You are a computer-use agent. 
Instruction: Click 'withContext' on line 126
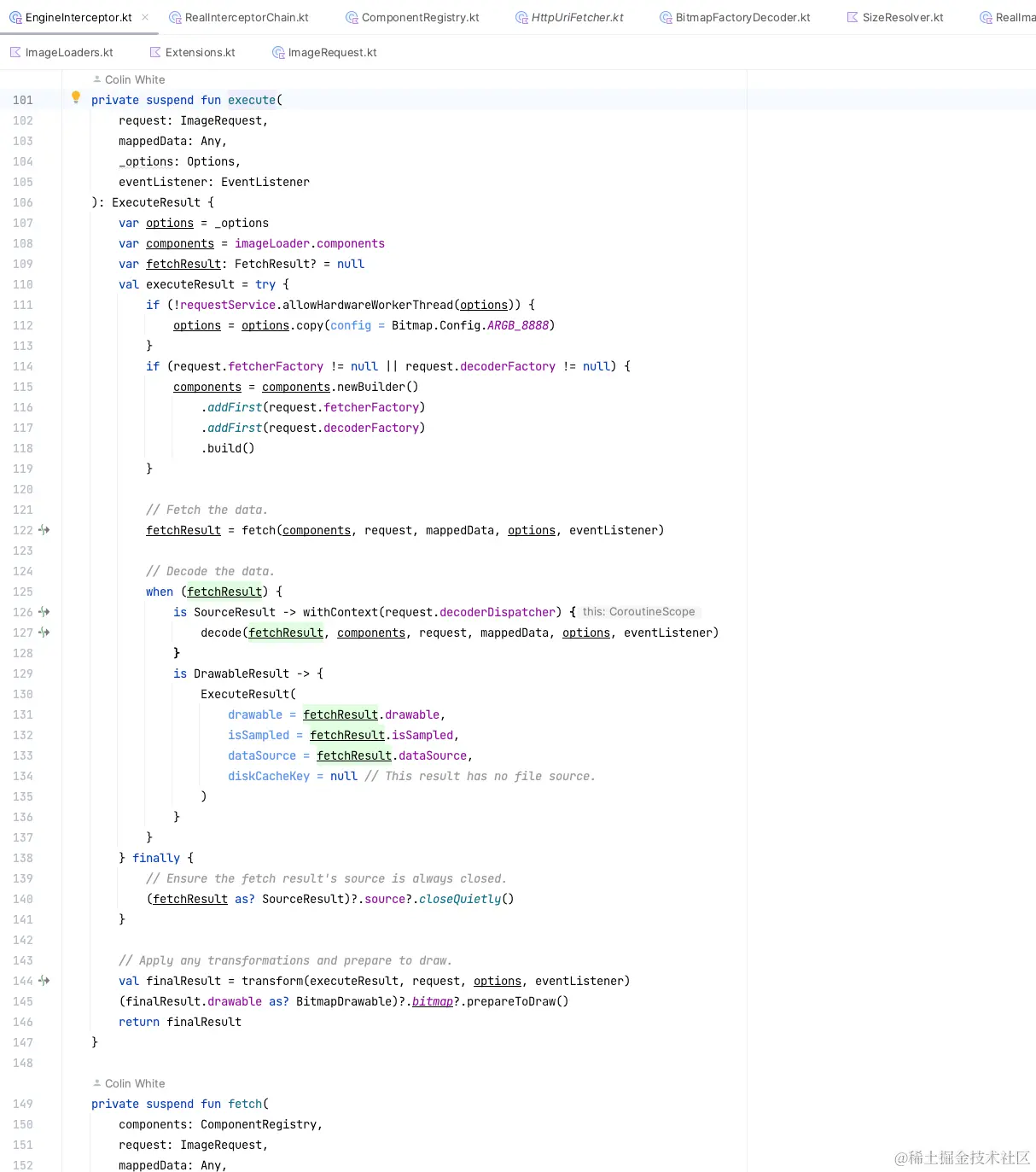click(x=340, y=612)
